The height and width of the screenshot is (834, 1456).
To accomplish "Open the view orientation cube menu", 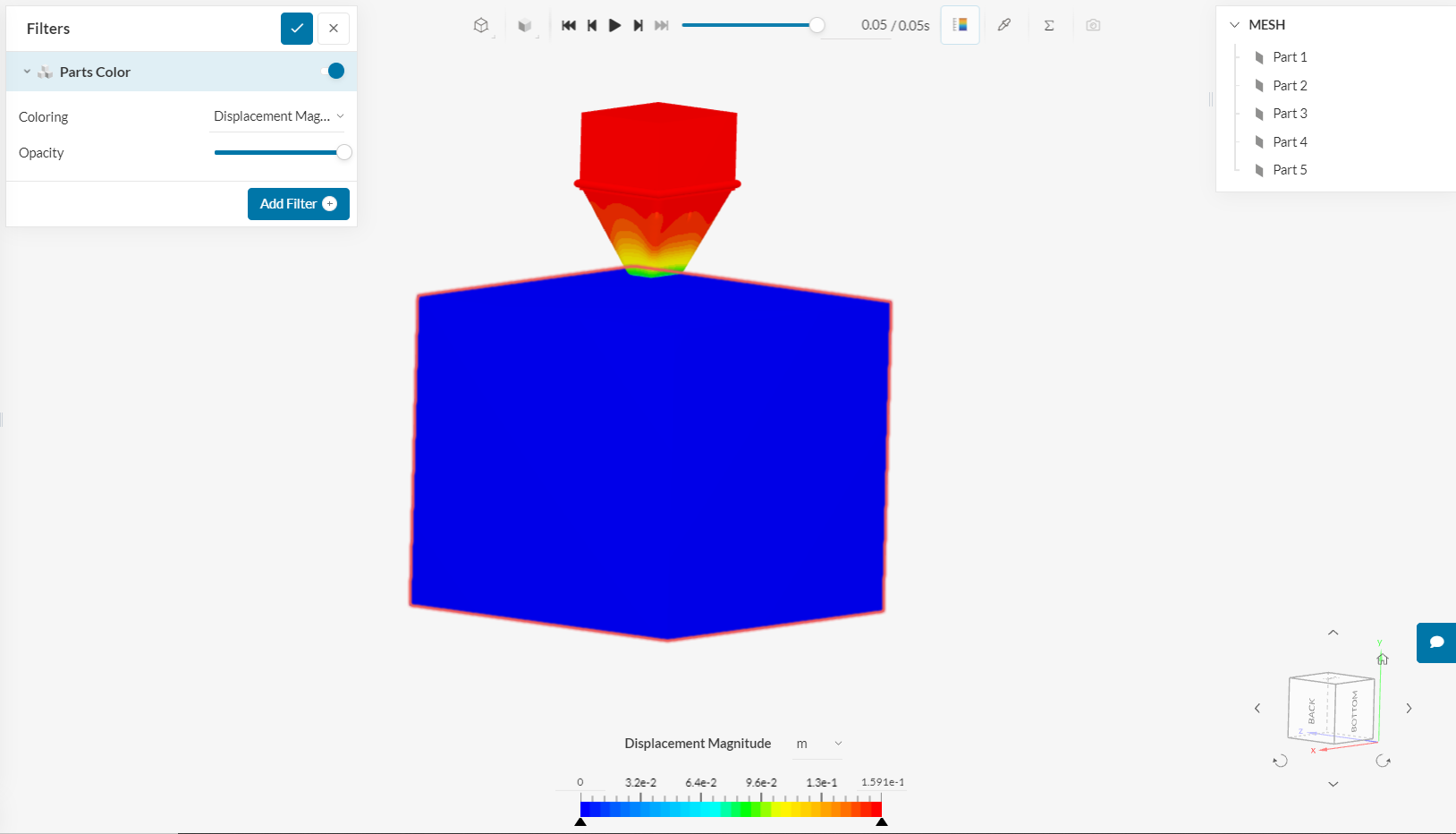I will coord(481,26).
